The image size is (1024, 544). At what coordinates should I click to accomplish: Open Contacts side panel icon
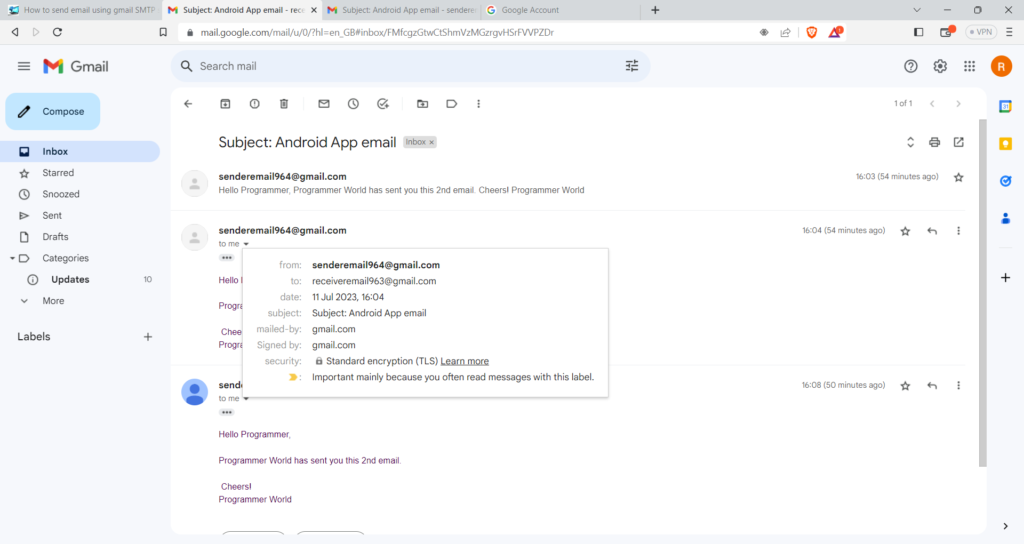1006,218
